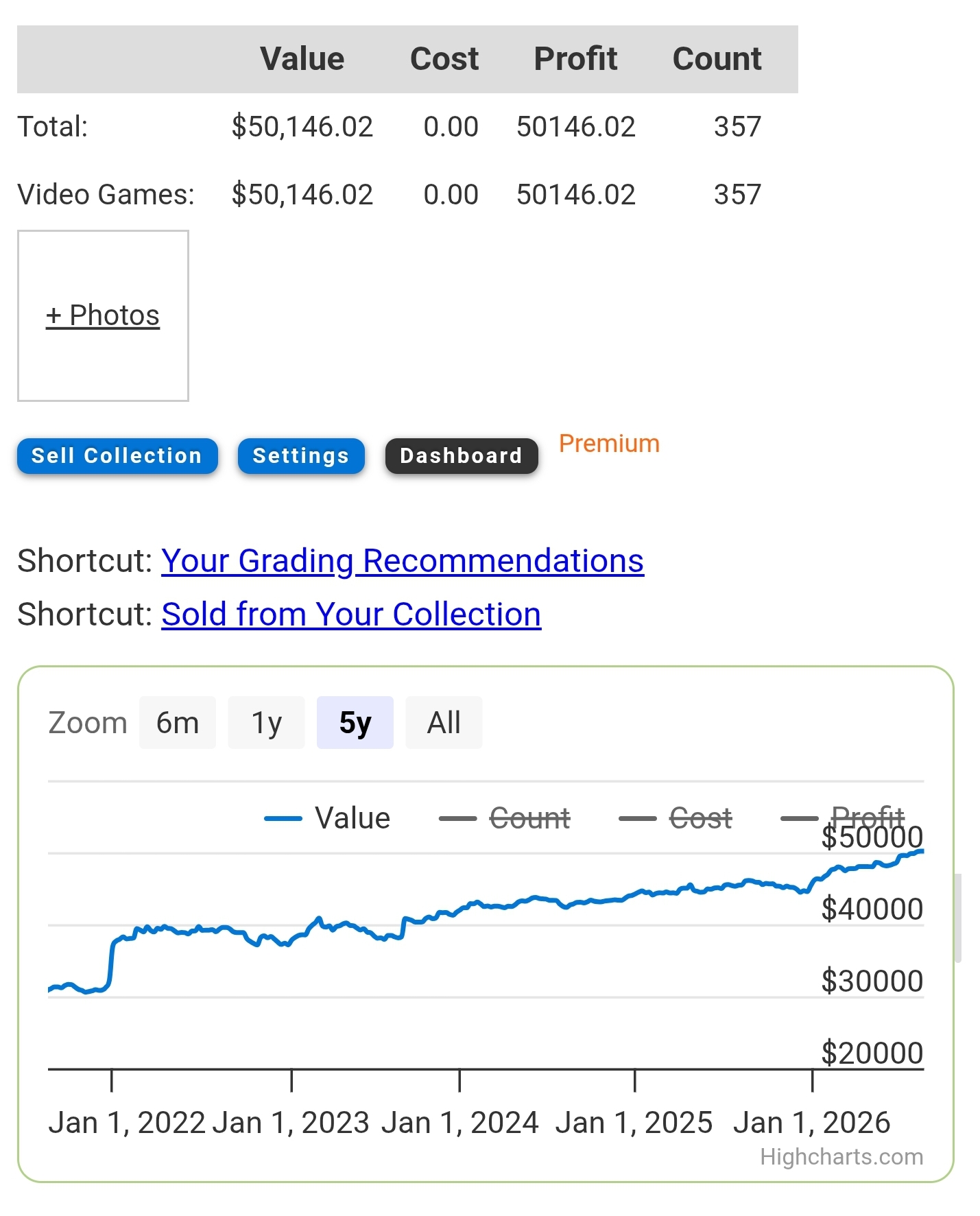The image size is (980, 1216).
Task: Open Your Grading Recommendations shortcut
Action: tap(403, 561)
